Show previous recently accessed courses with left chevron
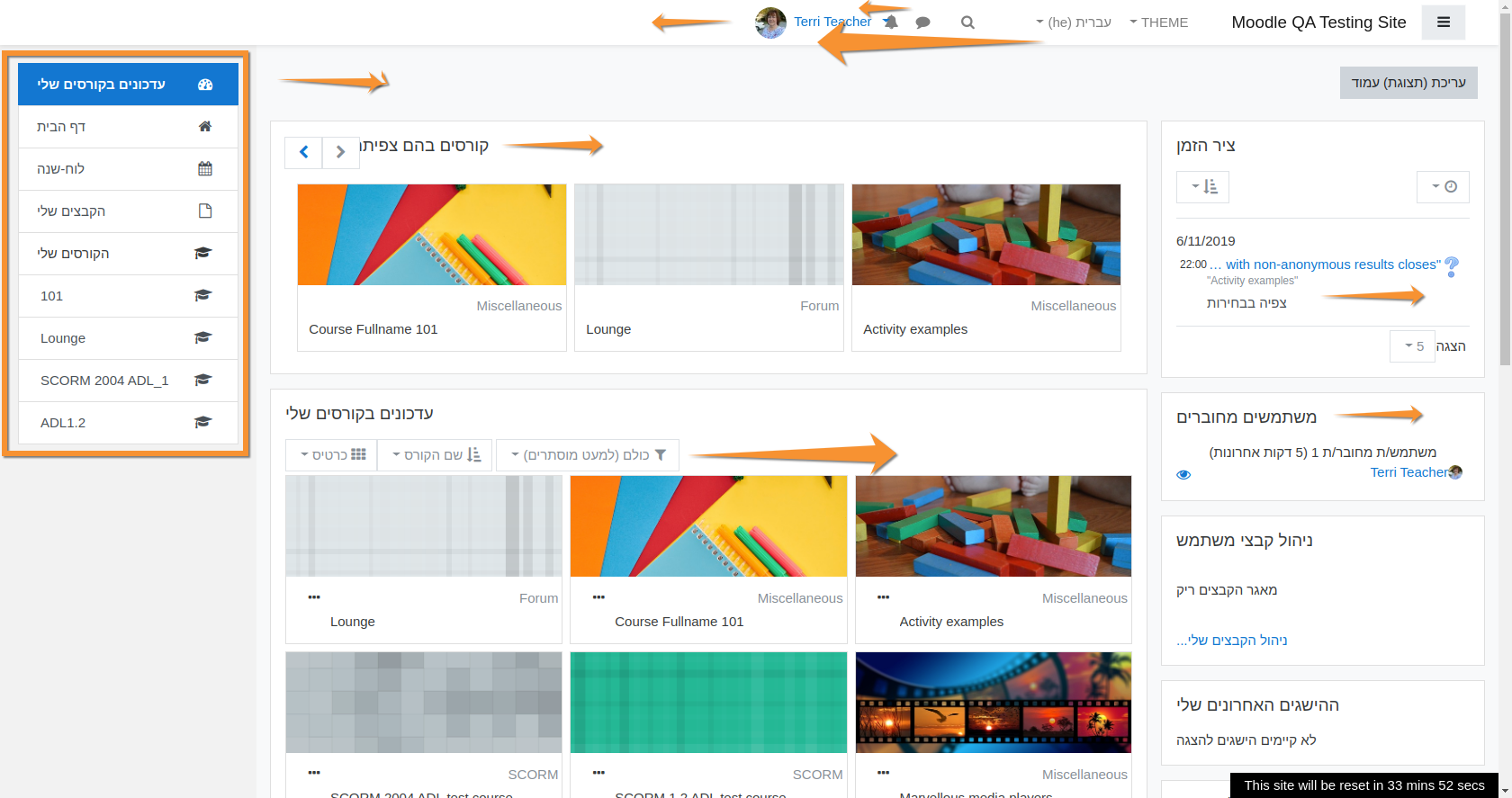This screenshot has width=1512, height=798. [304, 152]
